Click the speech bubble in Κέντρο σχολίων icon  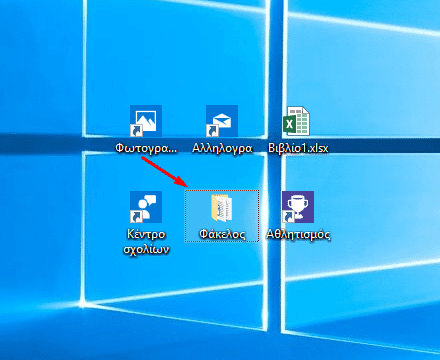coord(151,199)
